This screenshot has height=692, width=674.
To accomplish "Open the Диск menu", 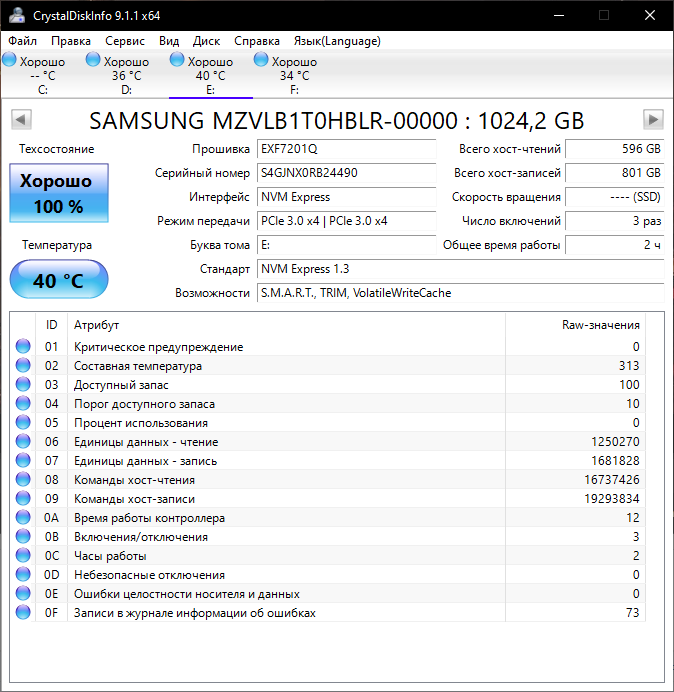I will (x=206, y=41).
